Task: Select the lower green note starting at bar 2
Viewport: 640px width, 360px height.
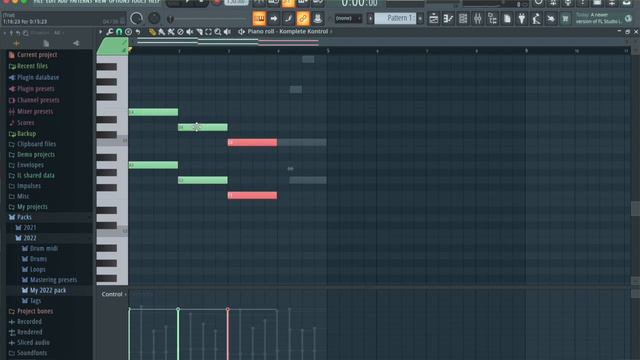Action: pos(203,180)
